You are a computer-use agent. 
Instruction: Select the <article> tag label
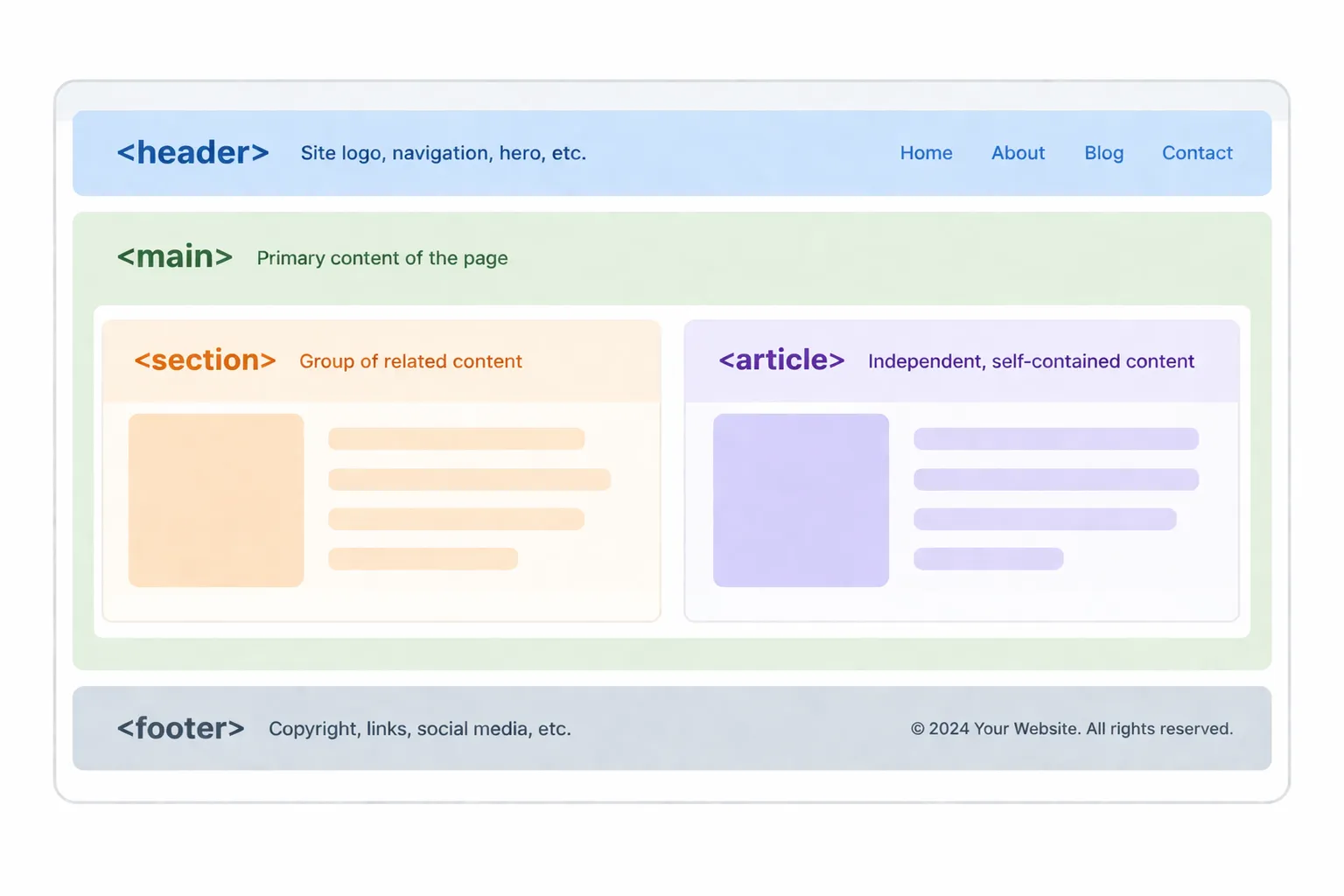click(781, 360)
